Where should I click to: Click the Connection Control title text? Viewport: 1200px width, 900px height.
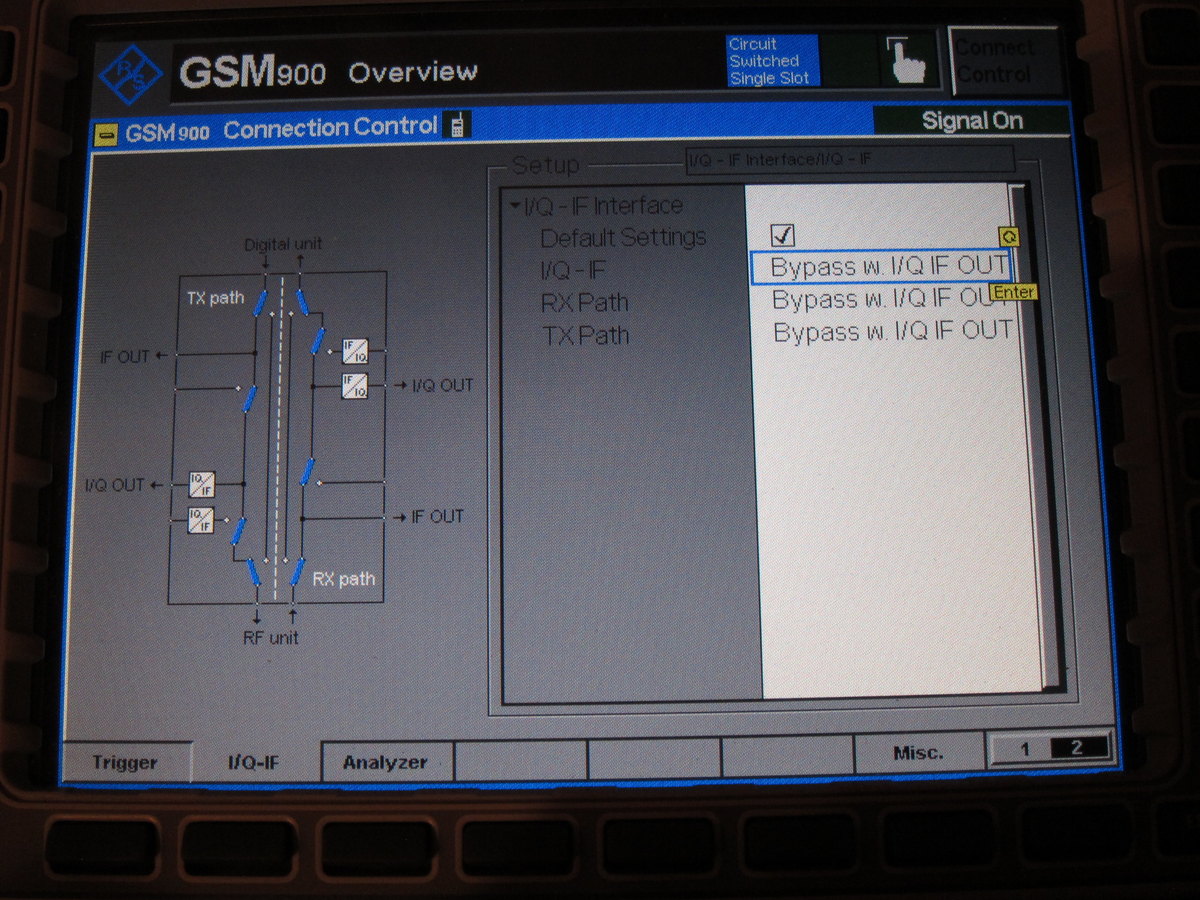tap(331, 128)
